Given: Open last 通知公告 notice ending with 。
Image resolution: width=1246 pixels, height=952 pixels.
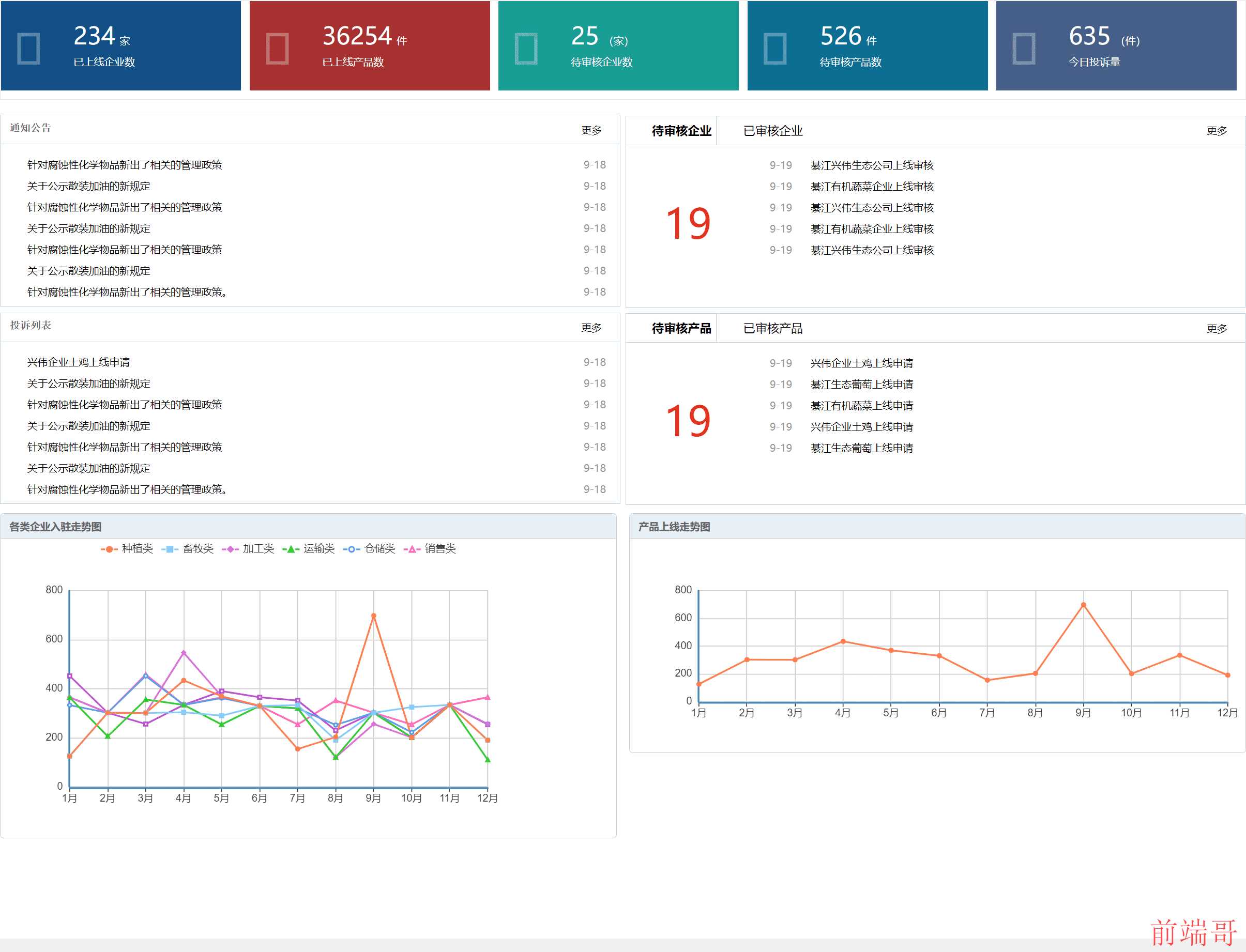Looking at the screenshot, I should [128, 293].
